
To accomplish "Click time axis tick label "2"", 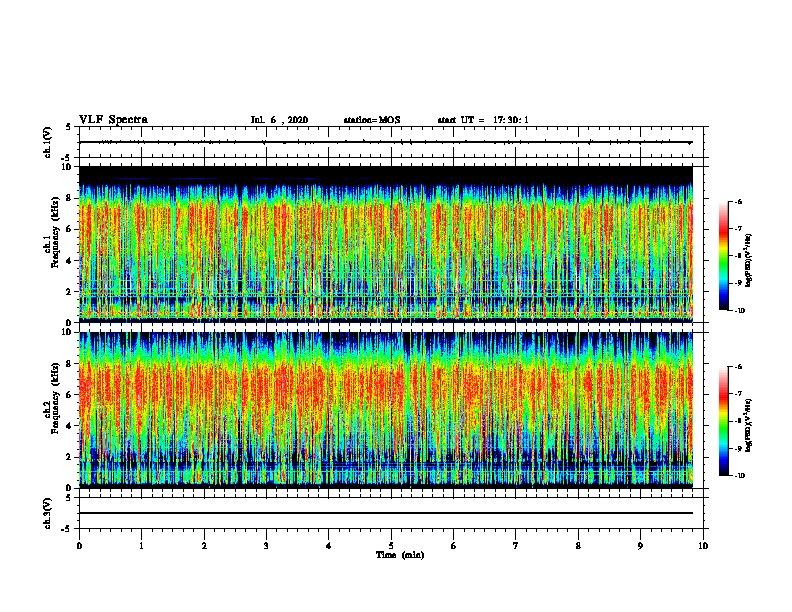I will click(x=204, y=545).
